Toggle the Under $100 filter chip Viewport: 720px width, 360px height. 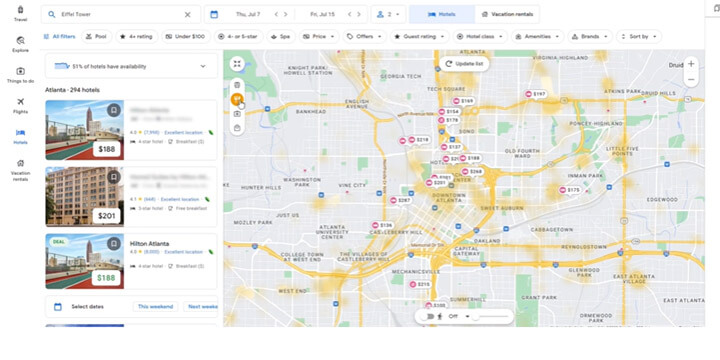186,36
